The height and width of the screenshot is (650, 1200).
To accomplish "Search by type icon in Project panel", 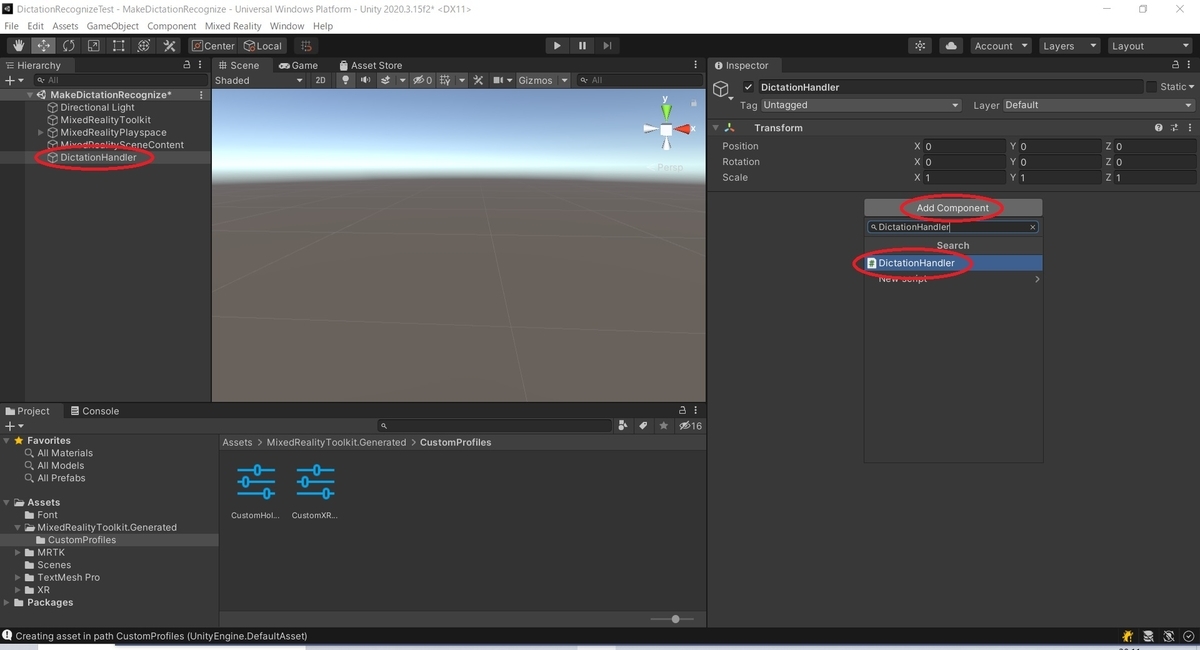I will click(x=623, y=426).
